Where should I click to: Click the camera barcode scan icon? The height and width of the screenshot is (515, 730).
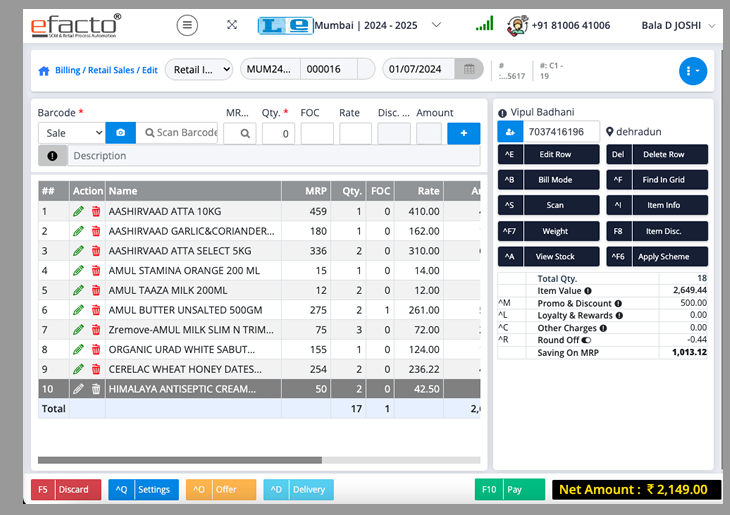(x=121, y=133)
